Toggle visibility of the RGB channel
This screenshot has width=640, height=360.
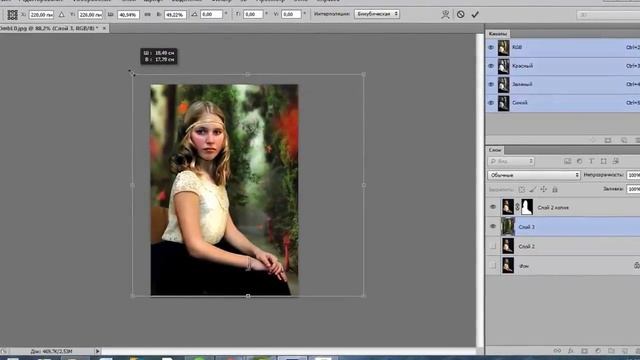click(x=491, y=47)
